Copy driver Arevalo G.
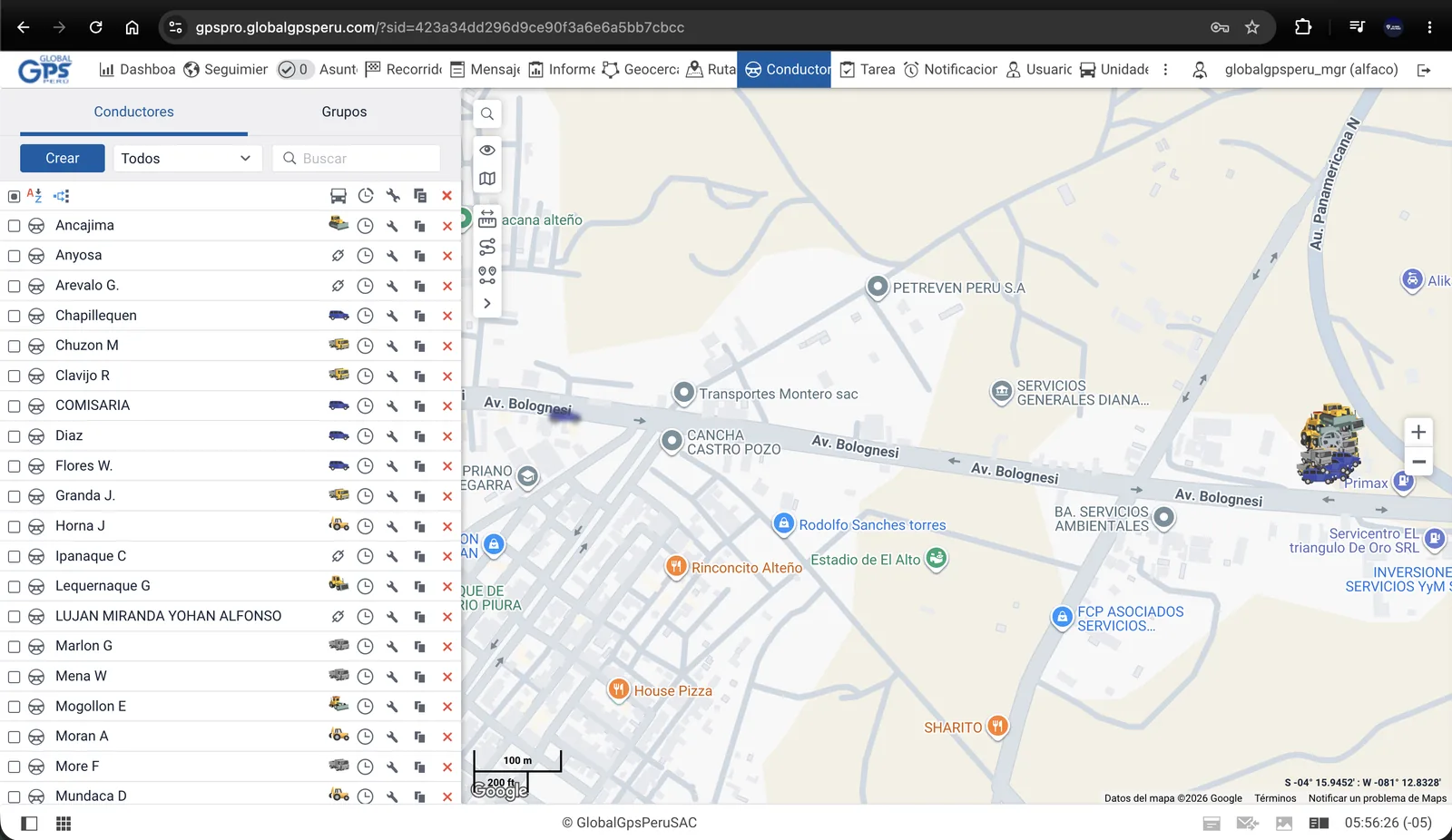This screenshot has width=1452, height=840. pos(420,286)
